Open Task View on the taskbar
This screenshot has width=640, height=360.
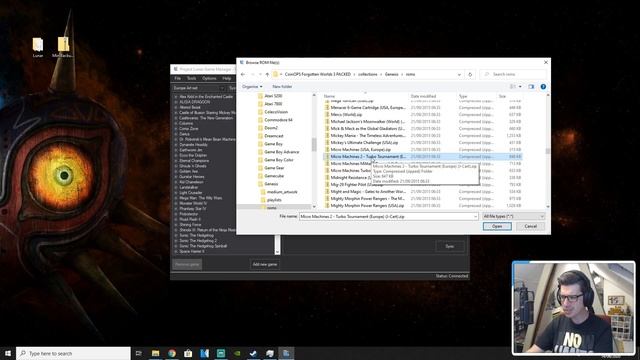(x=139, y=353)
